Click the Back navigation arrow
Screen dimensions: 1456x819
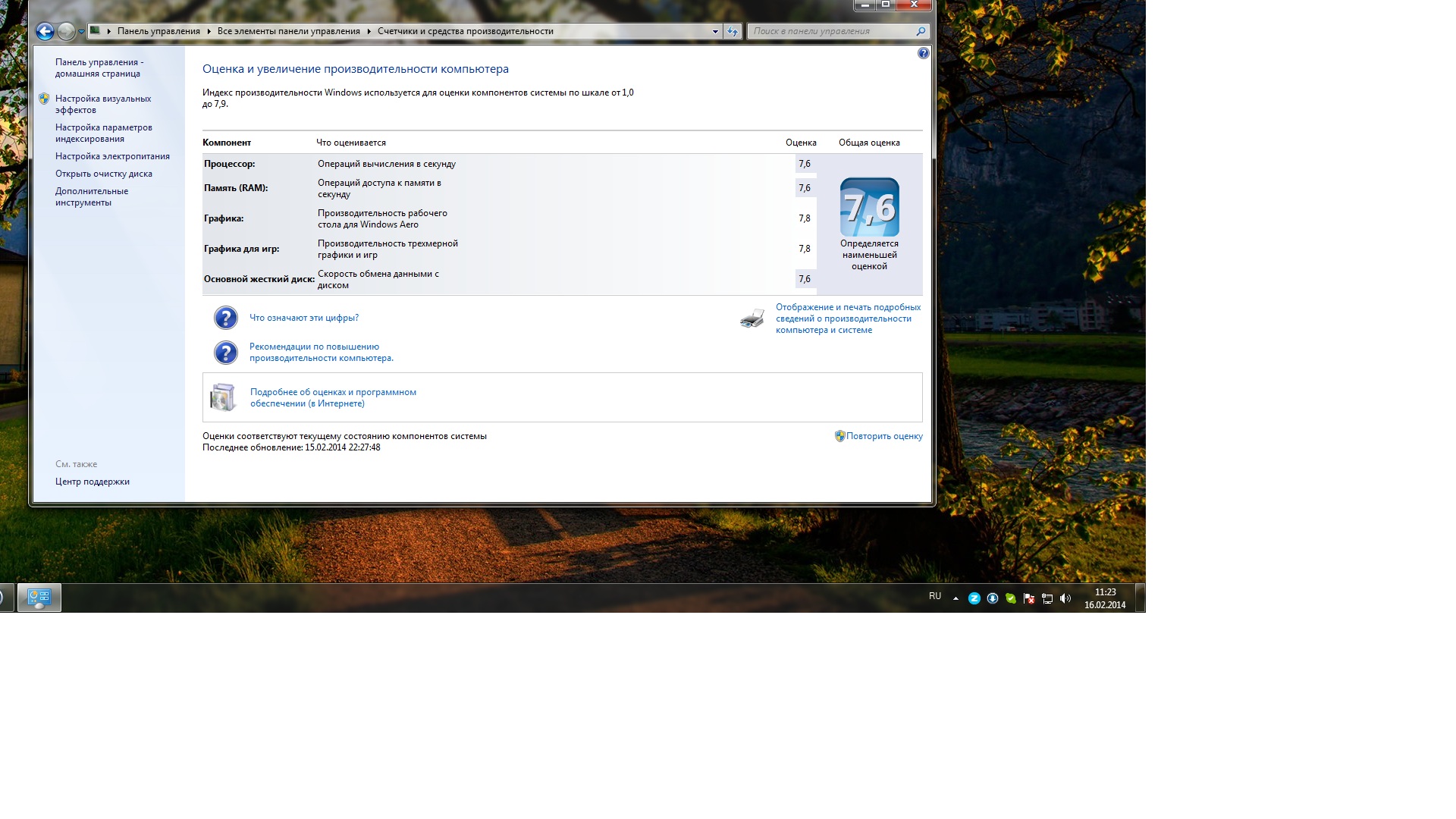click(x=45, y=31)
